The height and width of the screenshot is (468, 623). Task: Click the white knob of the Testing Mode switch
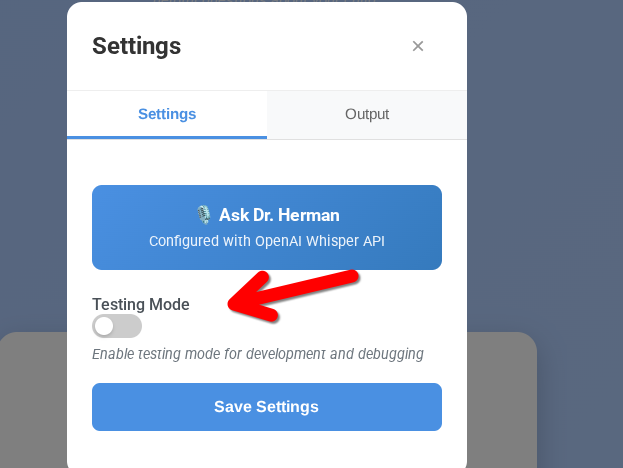click(x=104, y=327)
